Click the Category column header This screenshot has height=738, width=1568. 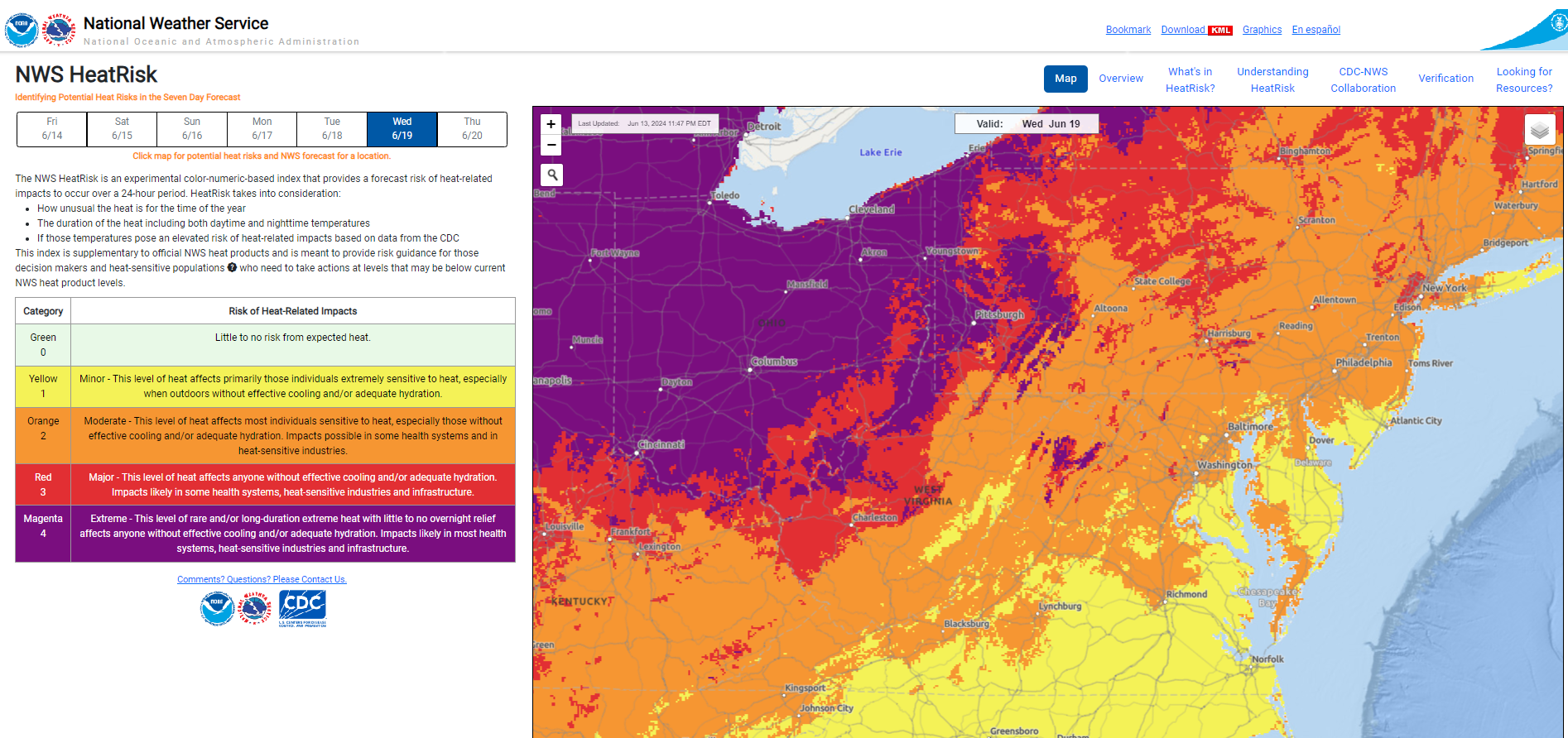click(43, 311)
